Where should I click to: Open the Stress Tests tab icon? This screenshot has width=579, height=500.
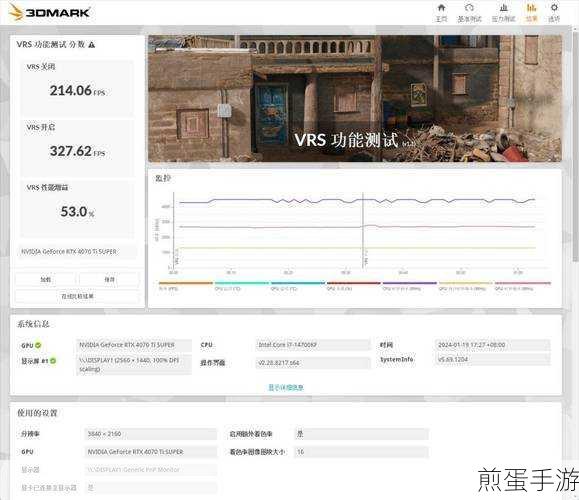pos(503,8)
